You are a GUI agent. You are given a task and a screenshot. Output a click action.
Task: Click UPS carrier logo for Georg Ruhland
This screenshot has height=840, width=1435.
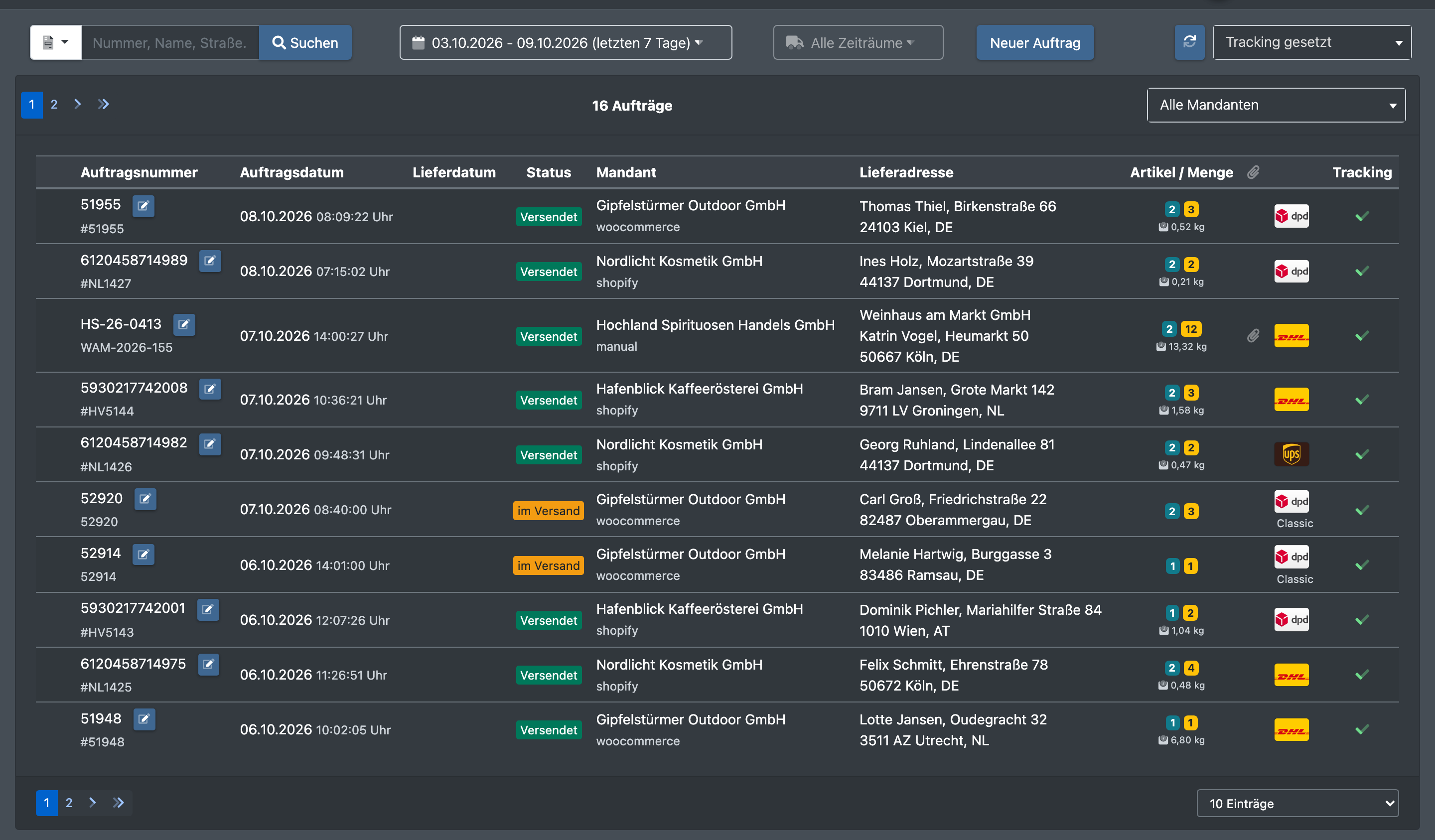tap(1291, 454)
